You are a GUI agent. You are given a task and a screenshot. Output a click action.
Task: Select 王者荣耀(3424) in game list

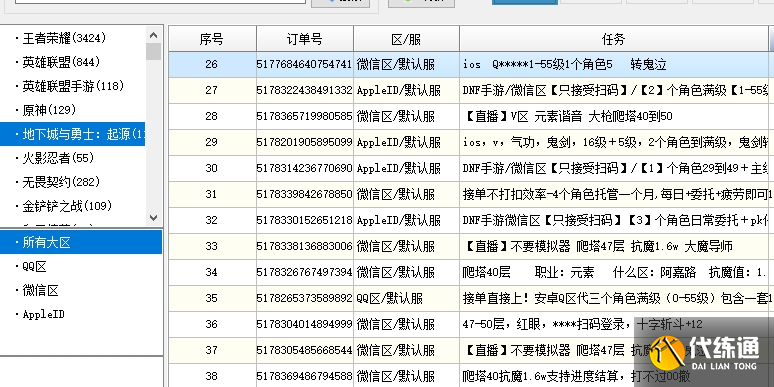tap(64, 38)
